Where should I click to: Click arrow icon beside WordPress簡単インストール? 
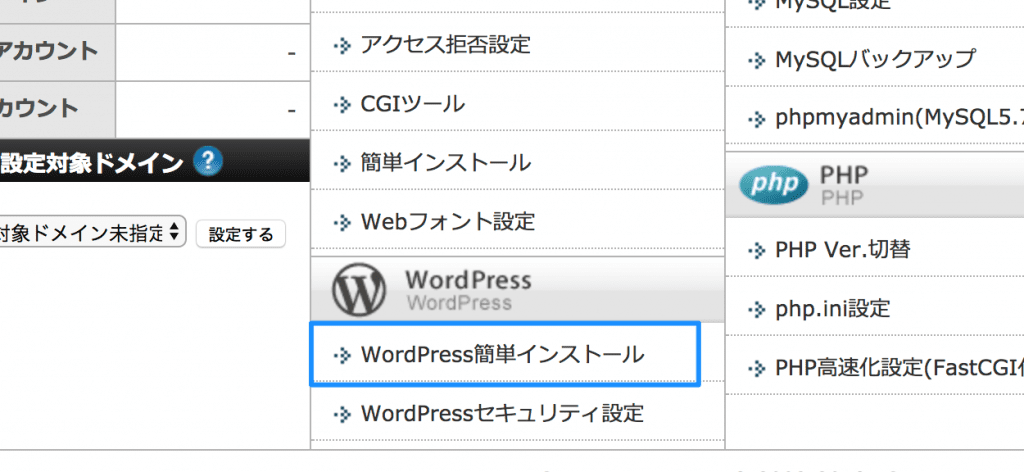pyautogui.click(x=342, y=355)
